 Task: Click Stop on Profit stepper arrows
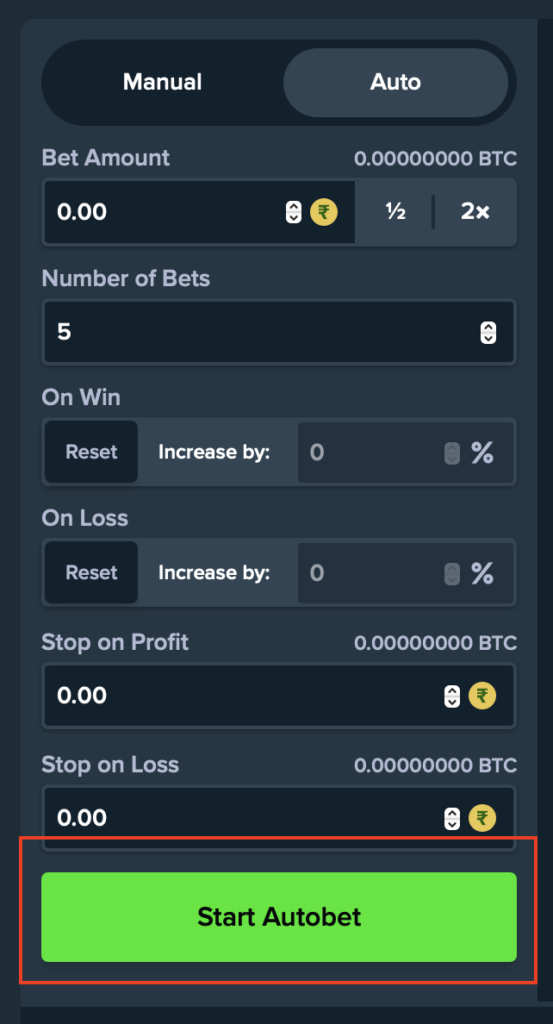(x=452, y=696)
